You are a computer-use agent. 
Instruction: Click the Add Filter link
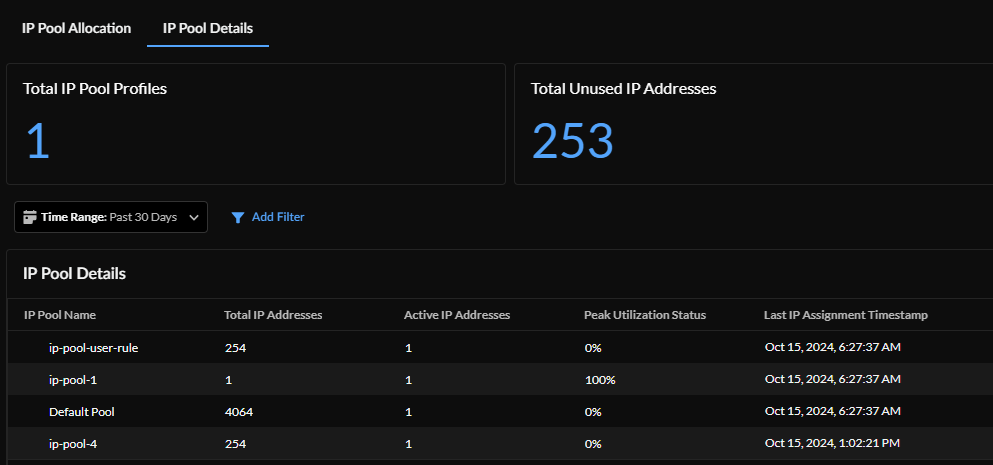(x=277, y=217)
